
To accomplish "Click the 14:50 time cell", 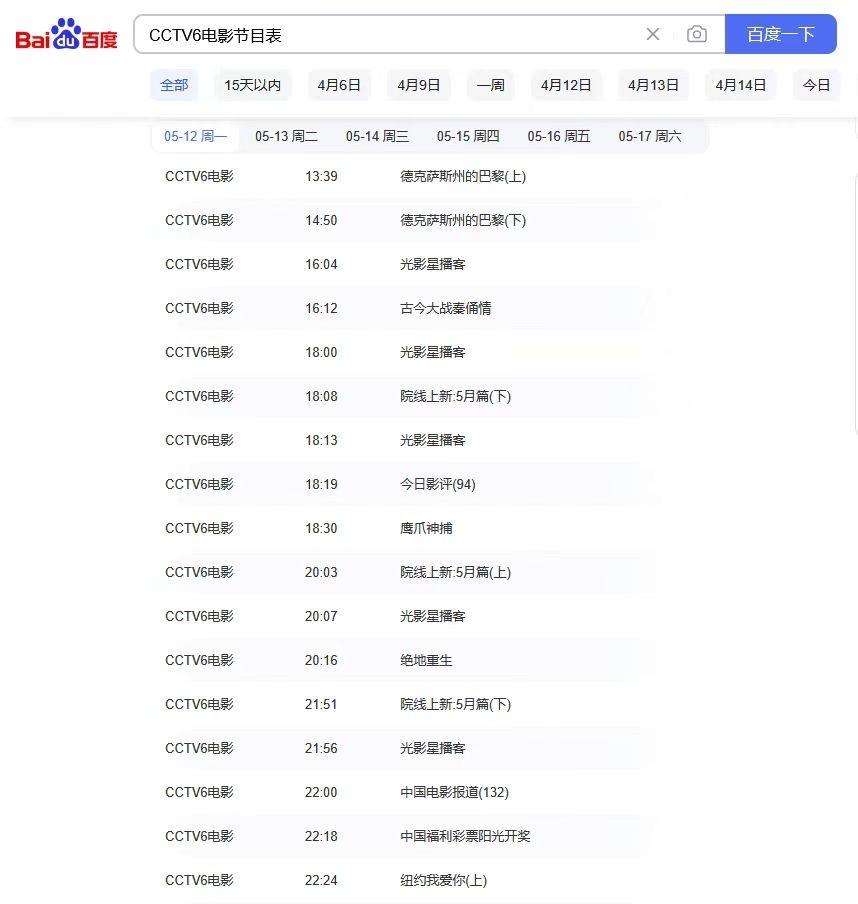I will coord(321,220).
